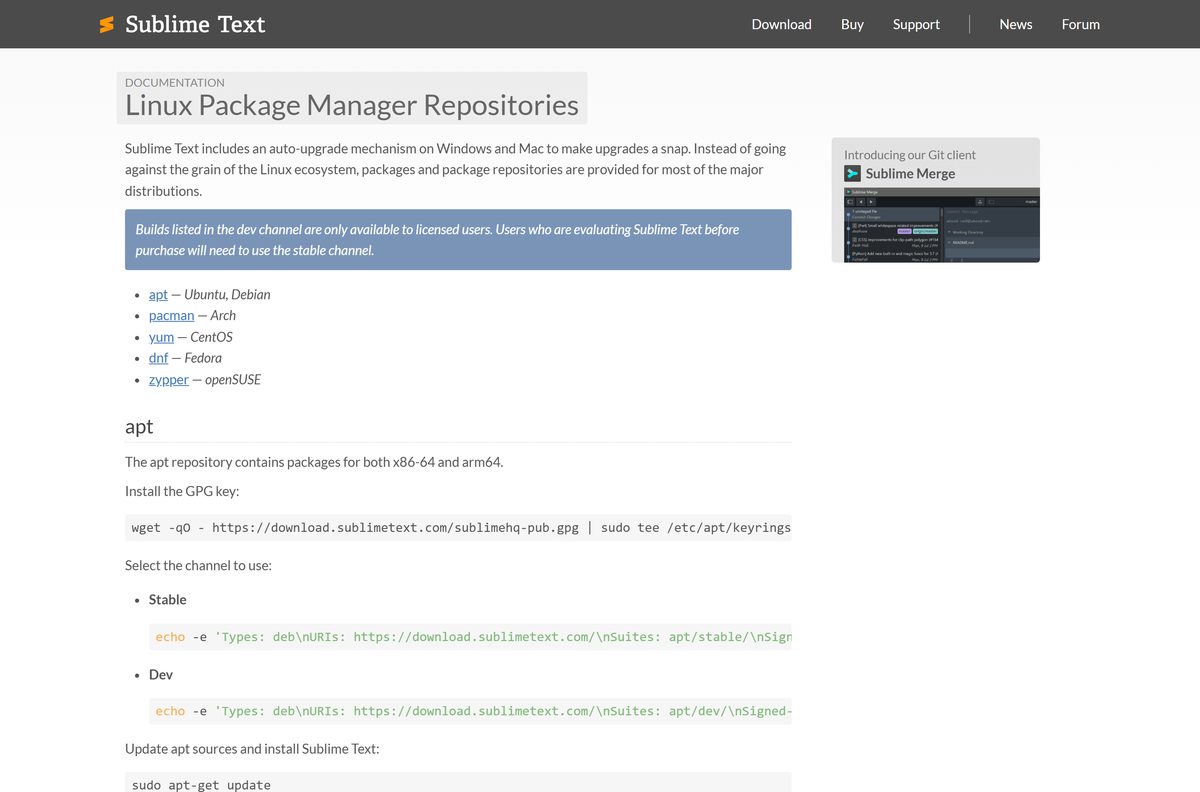The image size is (1200, 792).
Task: Click the 'sudo apt-get update' command
Action: coord(201,785)
